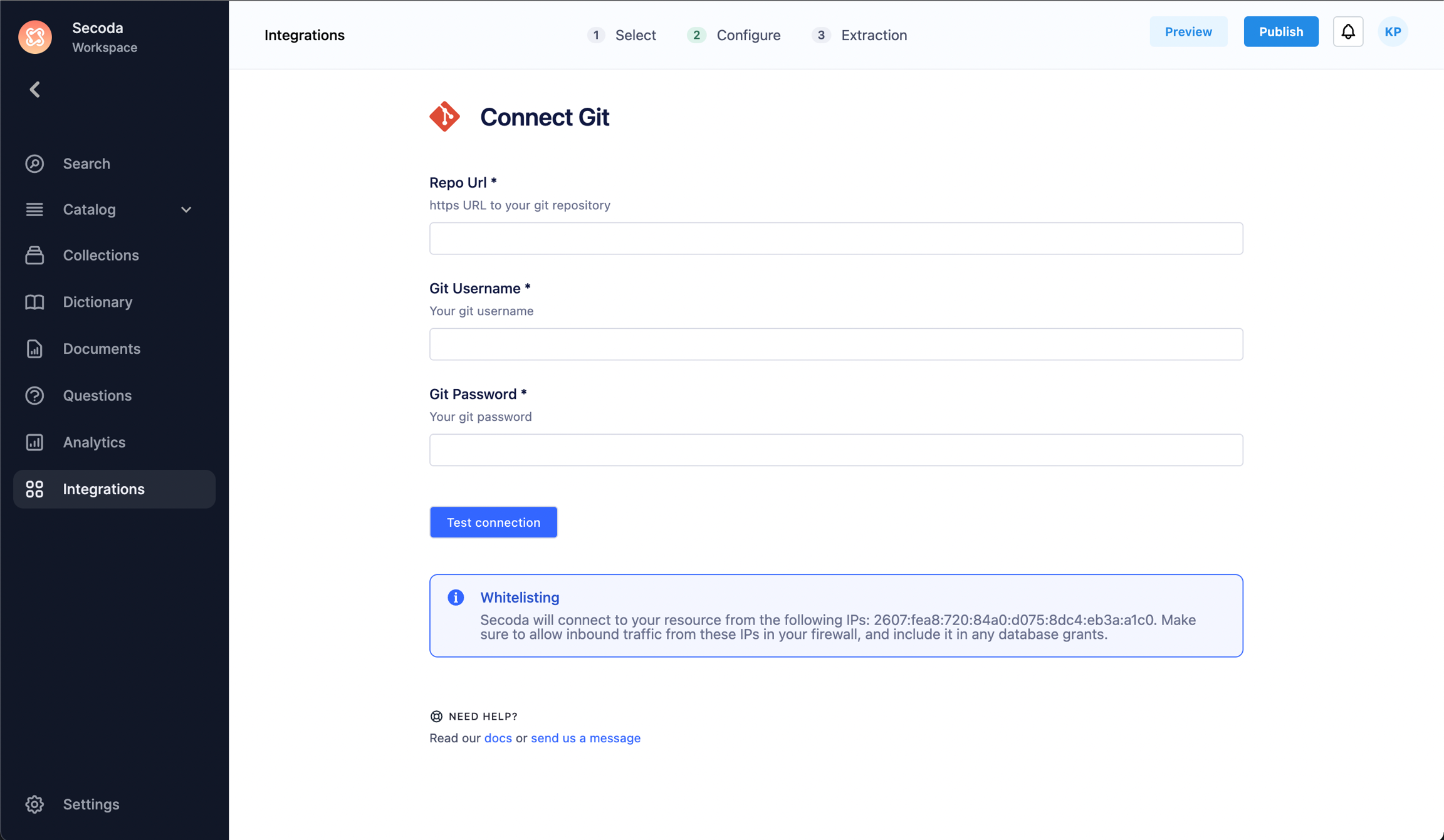
Task: Open Analytics chart icon in the sidebar
Action: pos(34,442)
